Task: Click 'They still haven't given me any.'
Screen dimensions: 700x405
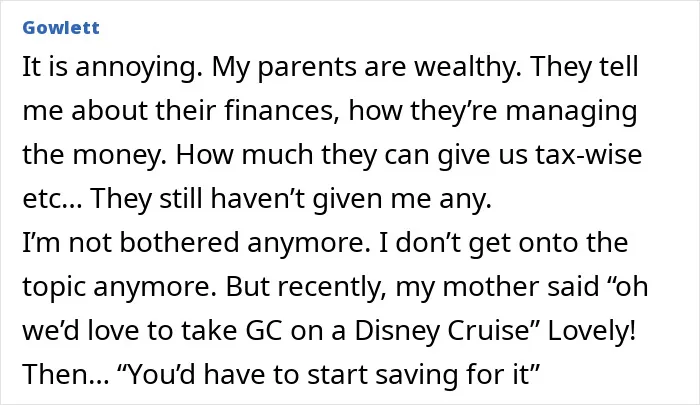Action: [x=291, y=199]
